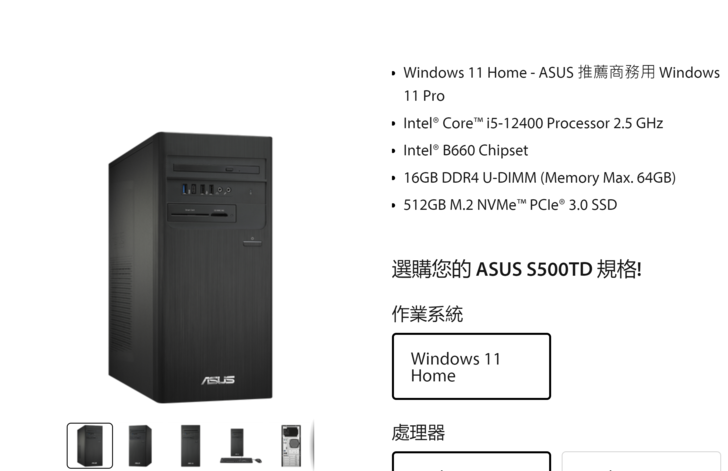
Task: Select the front-view tower thumbnail
Action: (x=190, y=445)
